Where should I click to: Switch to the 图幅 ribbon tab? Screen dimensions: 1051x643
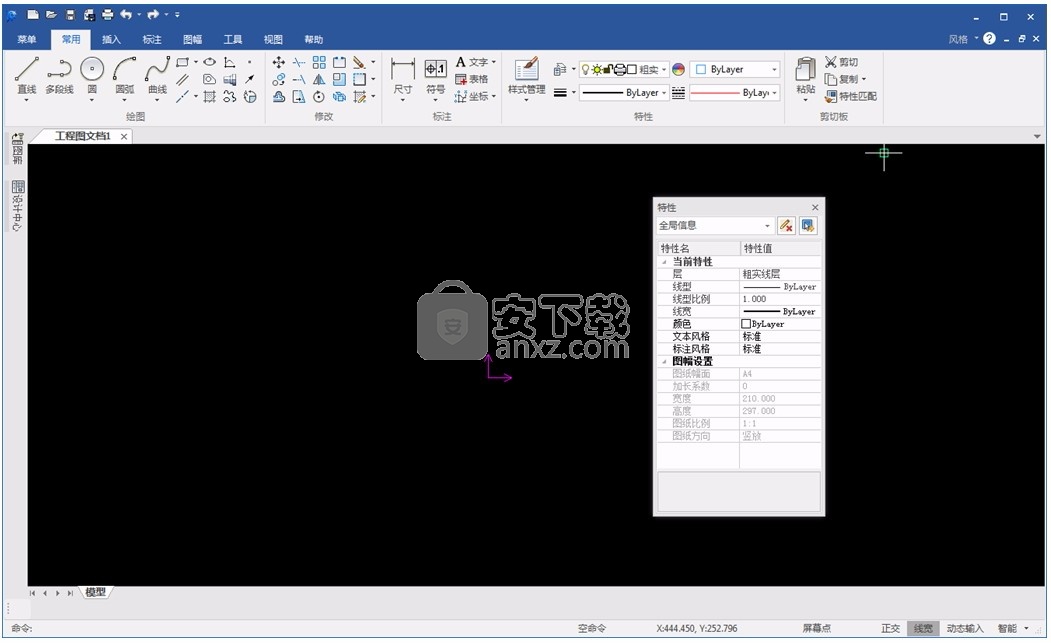coord(192,40)
